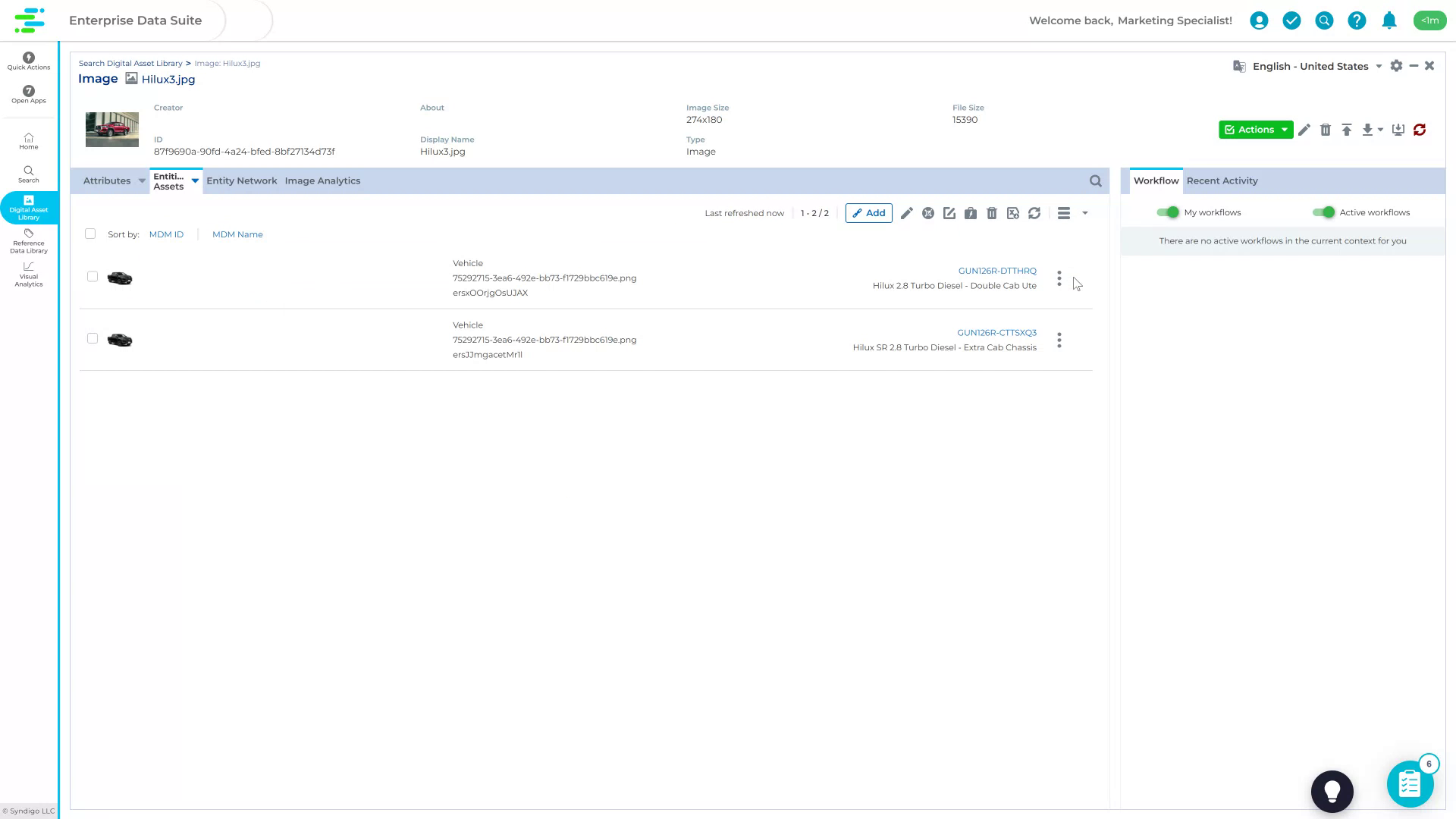Image resolution: width=1456 pixels, height=819 pixels.
Task: Check the select-all checkbox near Sort by
Action: click(x=90, y=234)
